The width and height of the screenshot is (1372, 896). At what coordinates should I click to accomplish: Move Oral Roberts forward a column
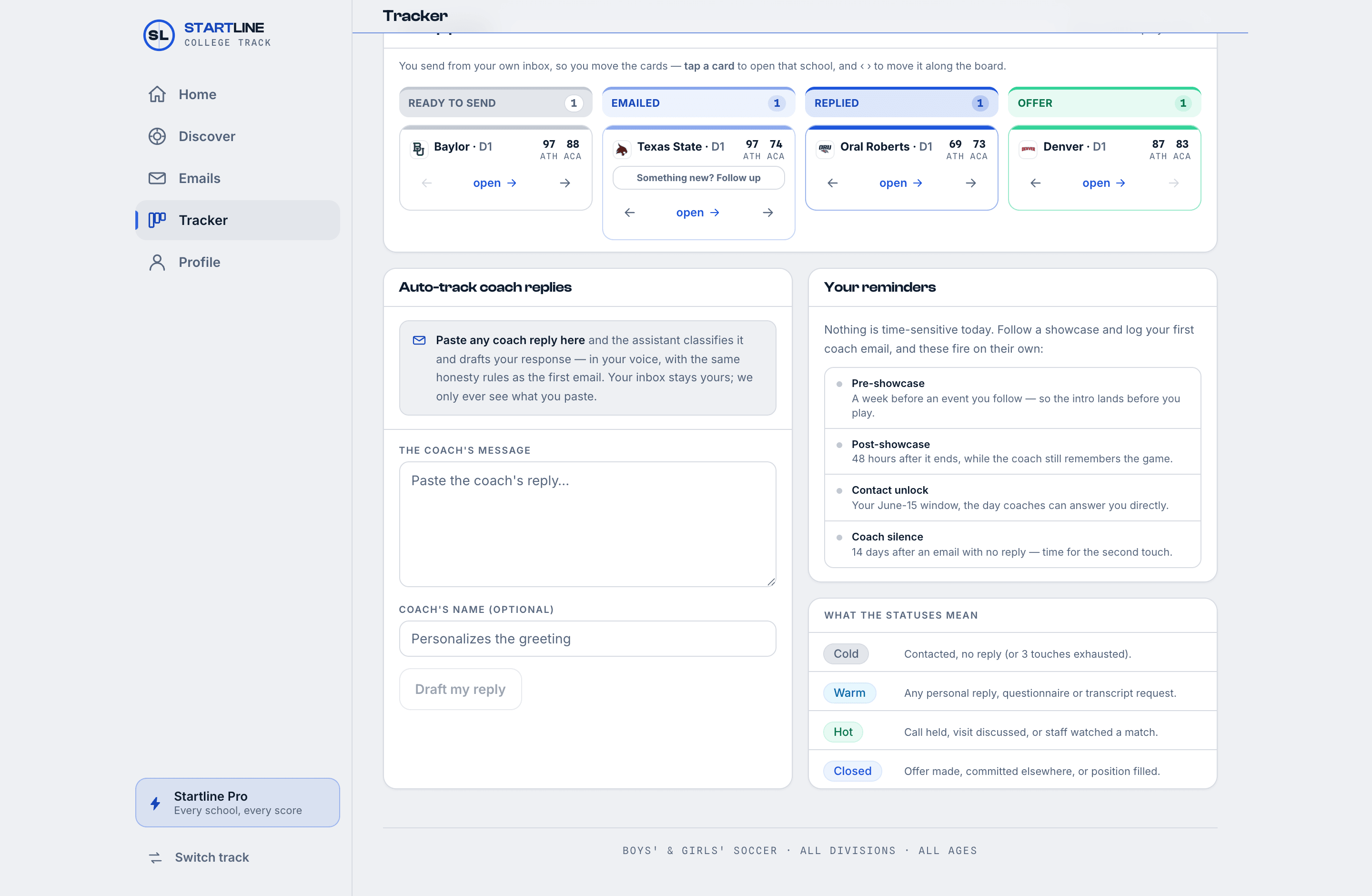971,183
